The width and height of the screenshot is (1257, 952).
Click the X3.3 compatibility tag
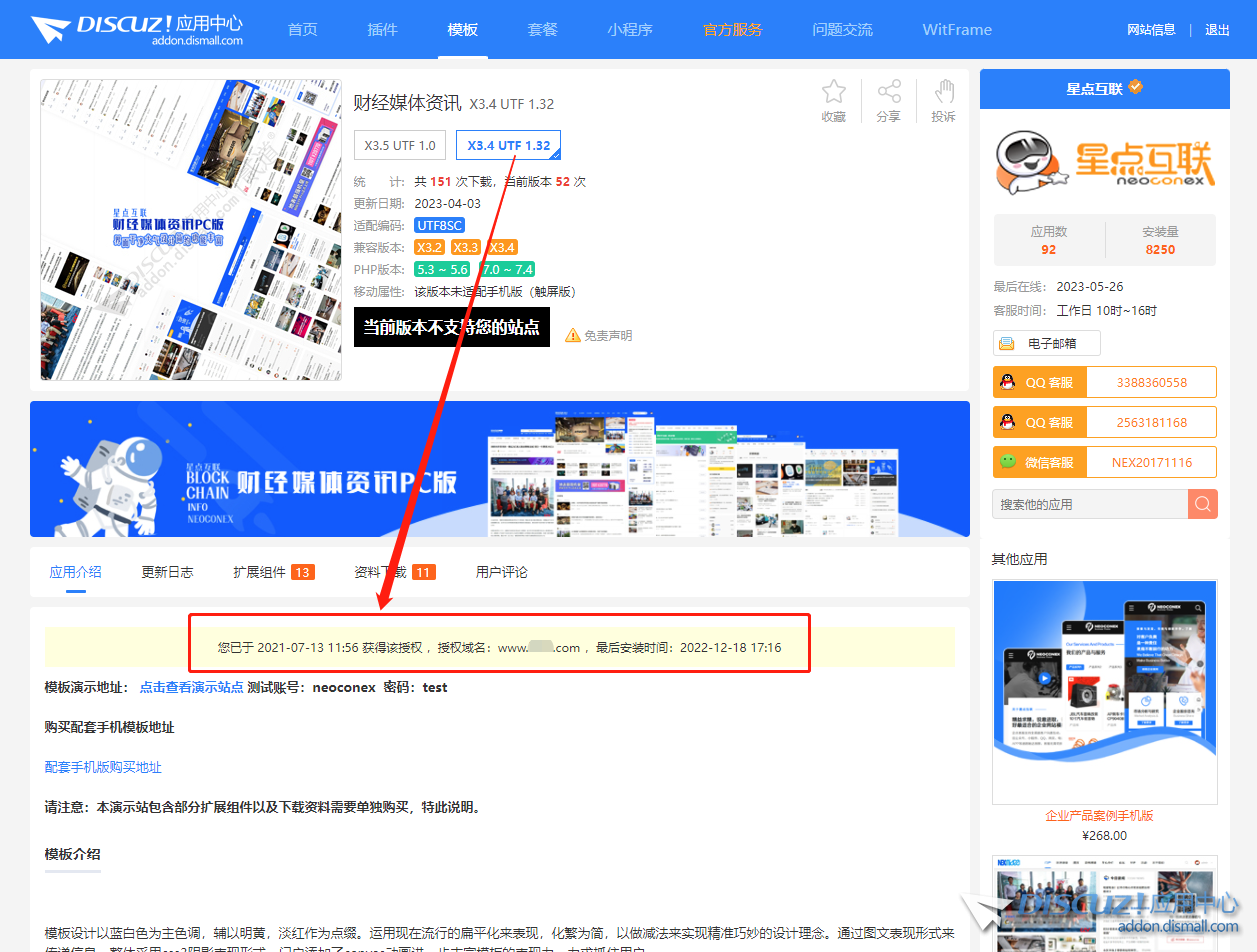(466, 247)
